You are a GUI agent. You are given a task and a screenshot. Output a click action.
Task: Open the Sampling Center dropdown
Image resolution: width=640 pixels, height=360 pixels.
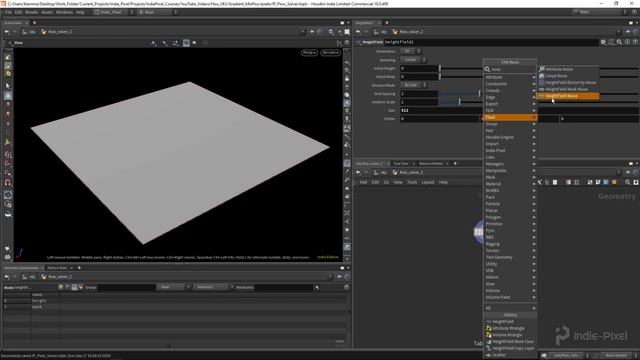tap(413, 60)
